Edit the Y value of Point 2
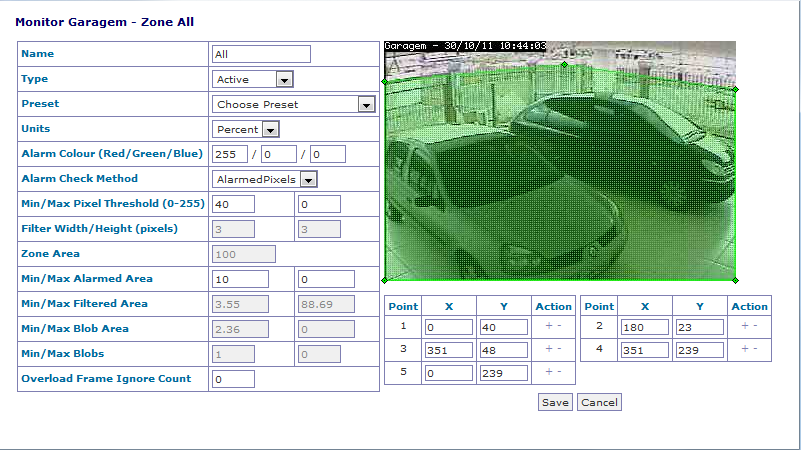 point(700,327)
